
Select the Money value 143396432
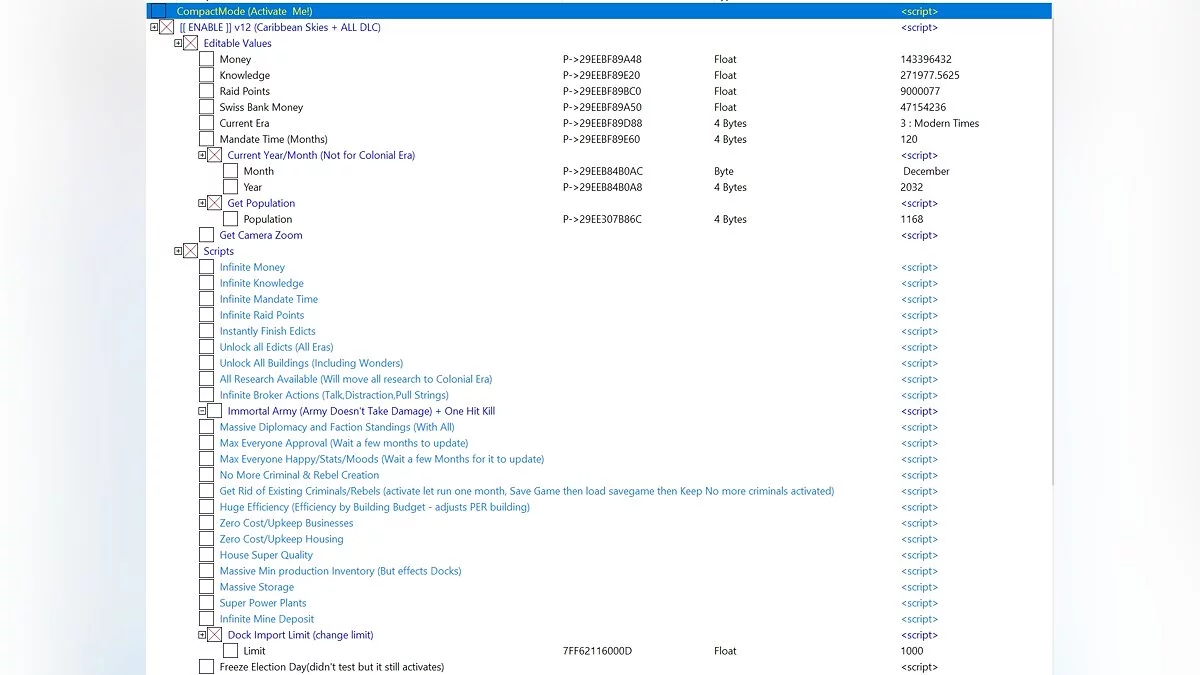click(x=926, y=59)
